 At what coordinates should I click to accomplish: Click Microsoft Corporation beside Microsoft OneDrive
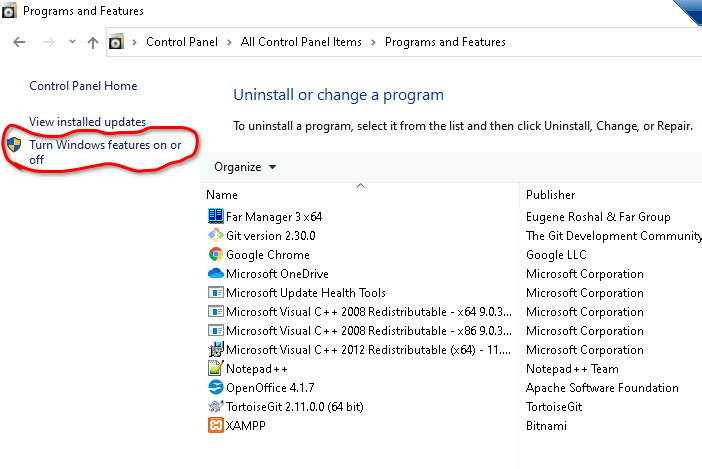[584, 274]
